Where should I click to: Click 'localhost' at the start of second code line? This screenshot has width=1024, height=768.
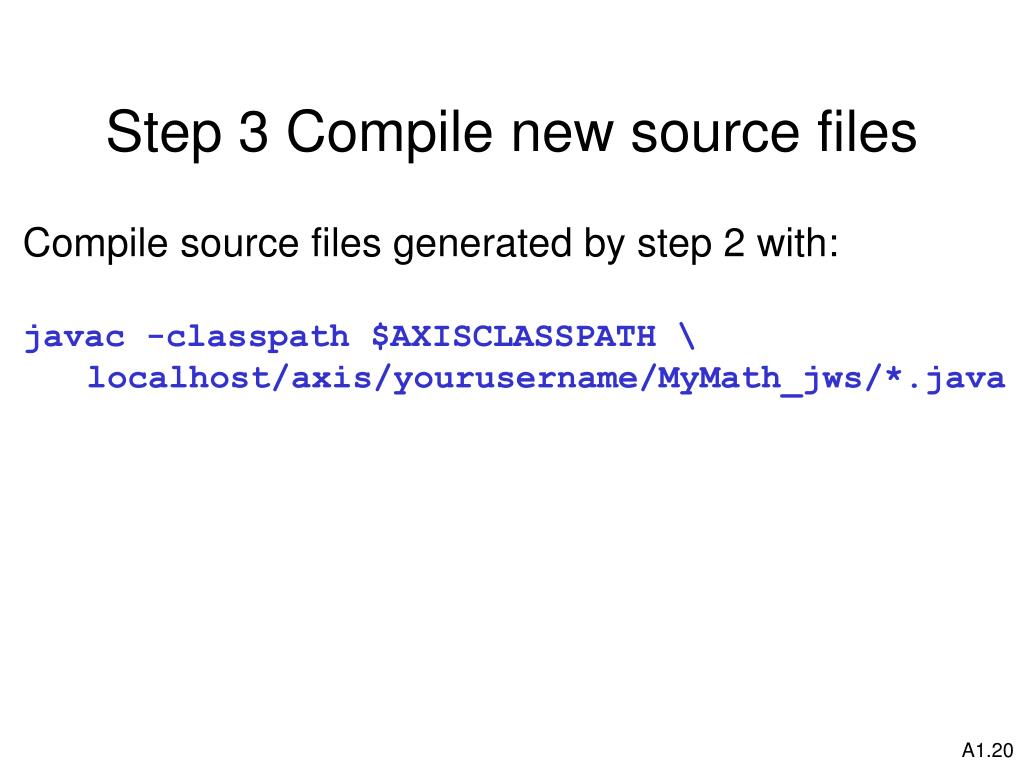(x=178, y=377)
